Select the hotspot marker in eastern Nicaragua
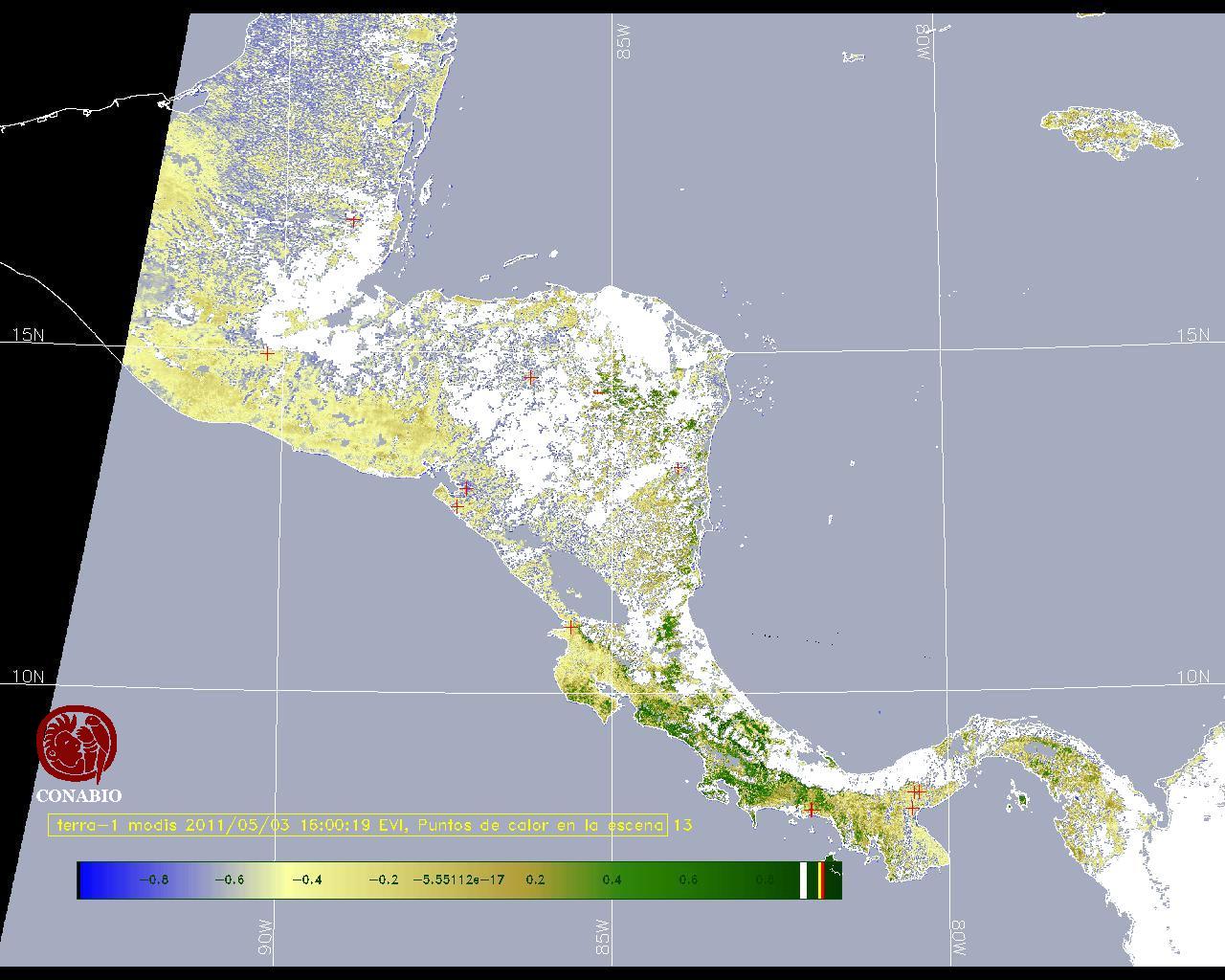The height and width of the screenshot is (980, 1225). pyautogui.click(x=679, y=468)
